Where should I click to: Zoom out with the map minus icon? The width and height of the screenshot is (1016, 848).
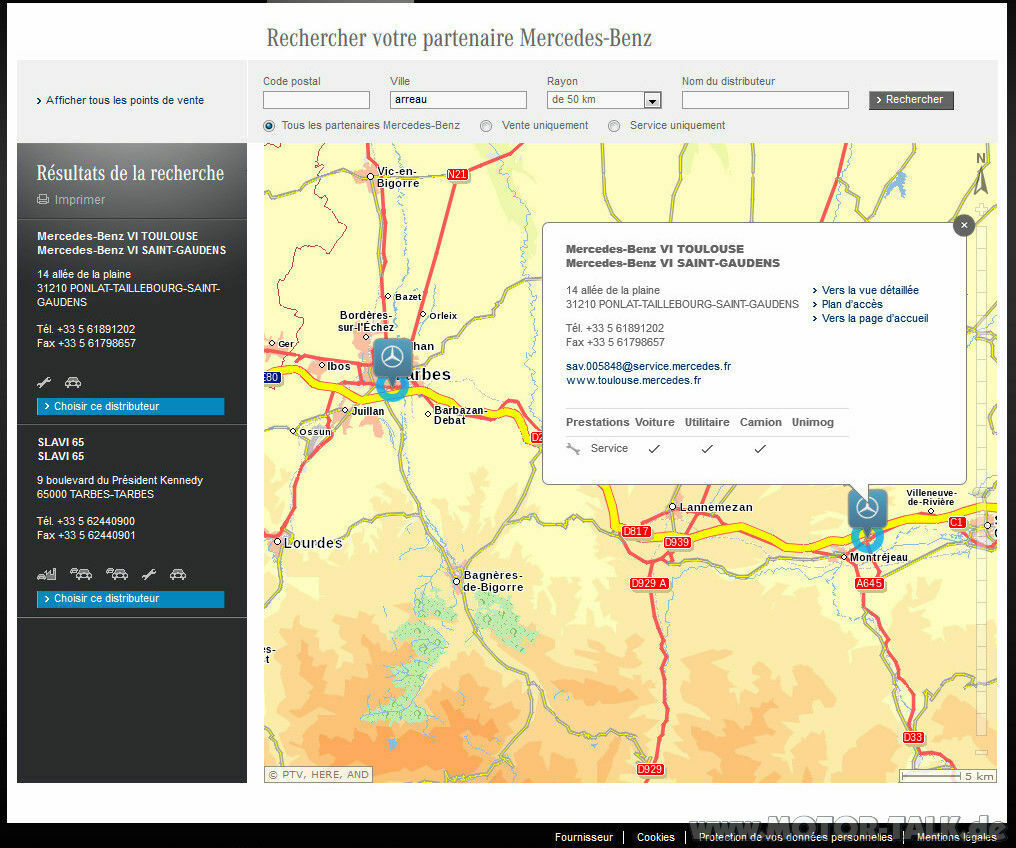(x=981, y=752)
